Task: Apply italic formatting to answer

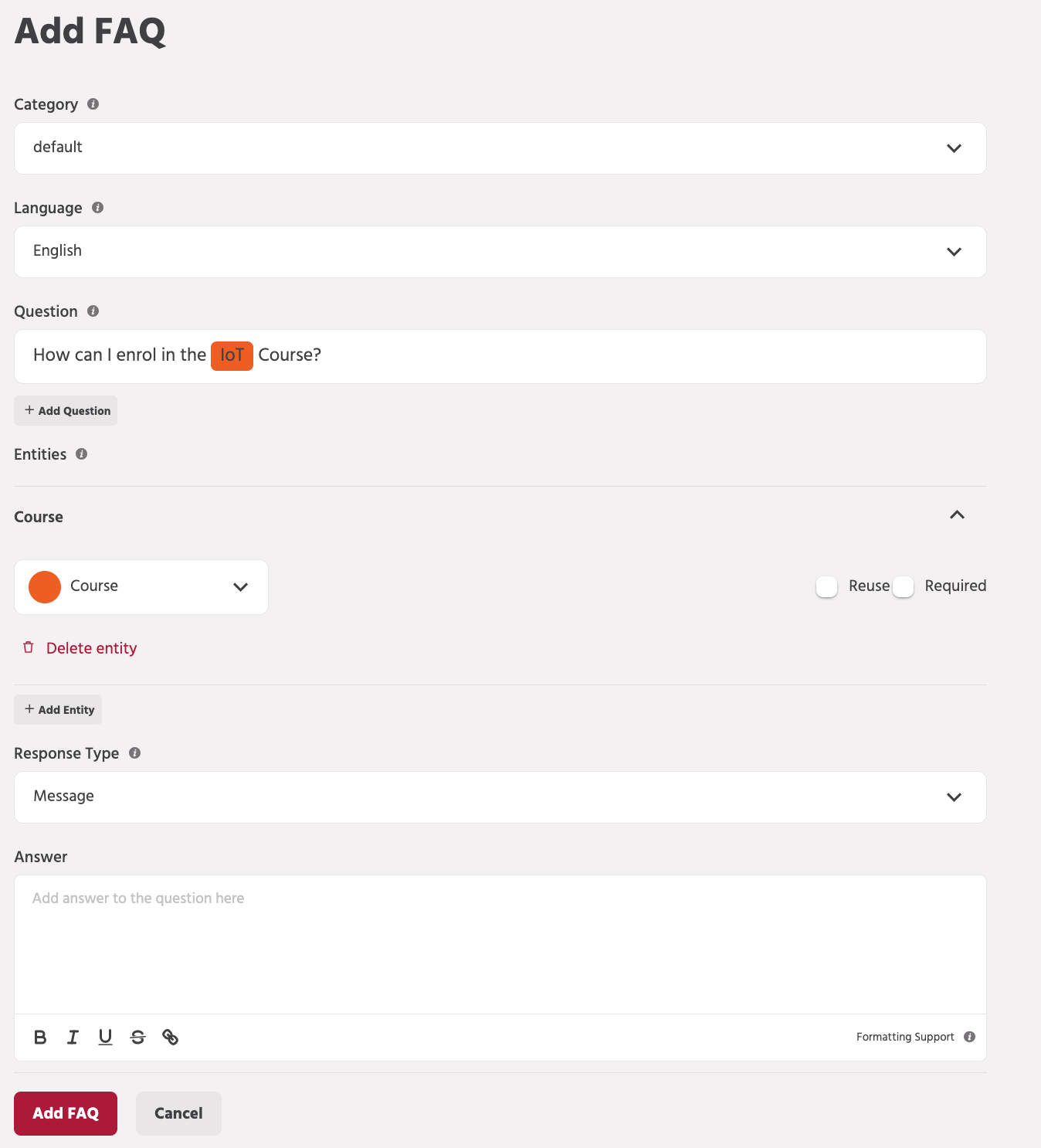Action: click(x=73, y=1038)
